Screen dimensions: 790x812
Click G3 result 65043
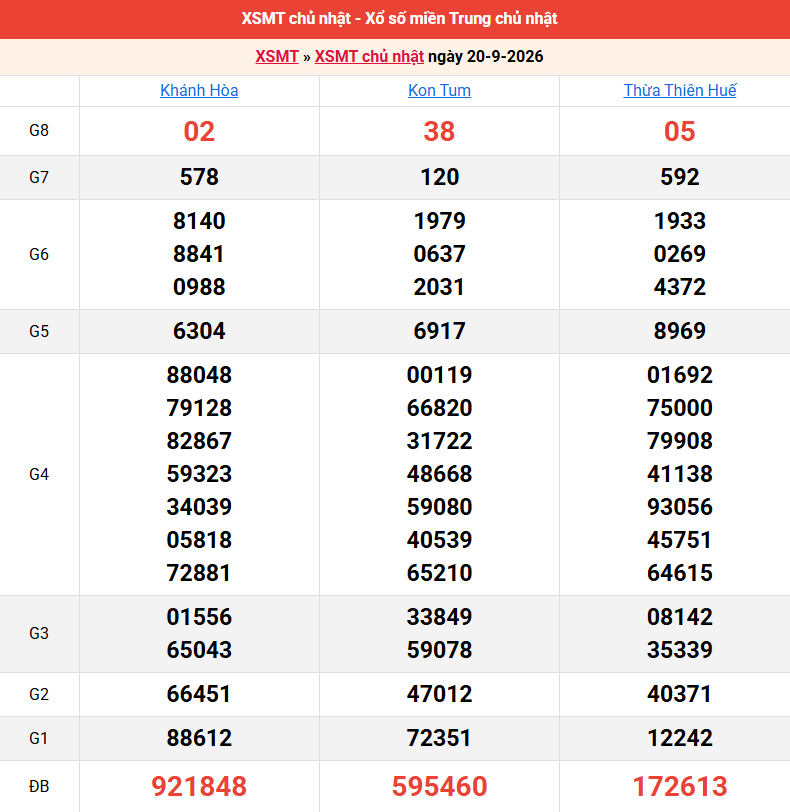(199, 650)
